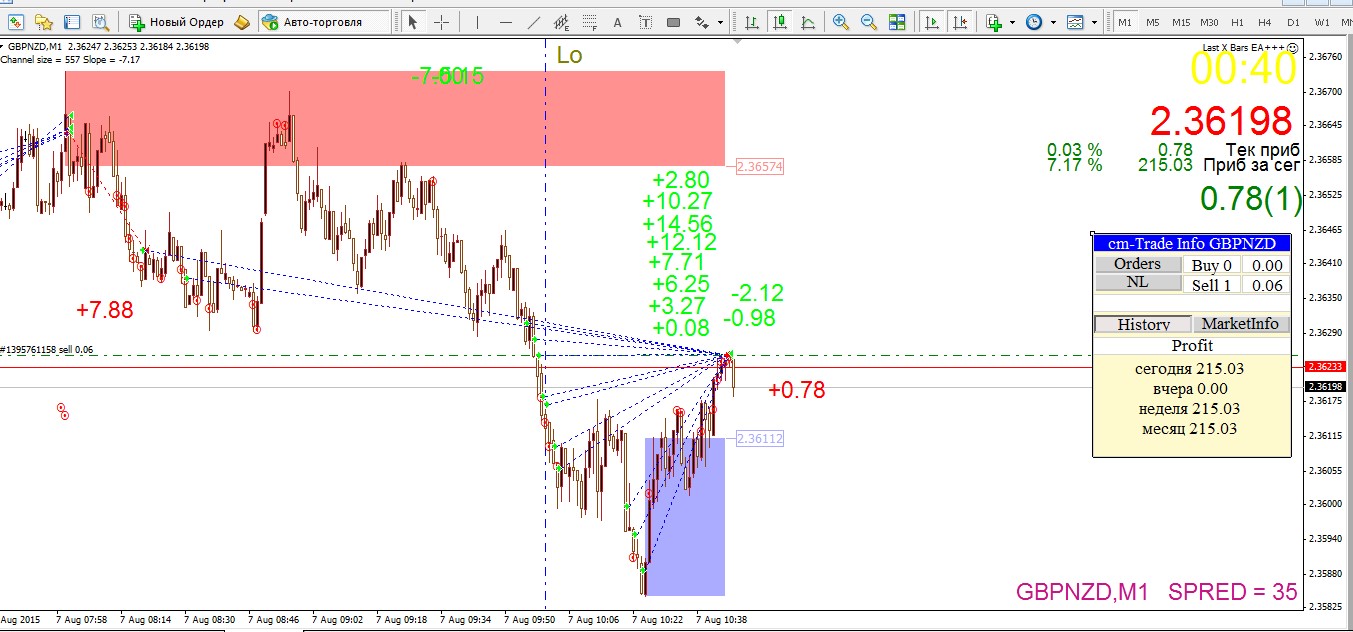Switch to the M5 timeframe
The image size is (1353, 632).
pos(1153,21)
